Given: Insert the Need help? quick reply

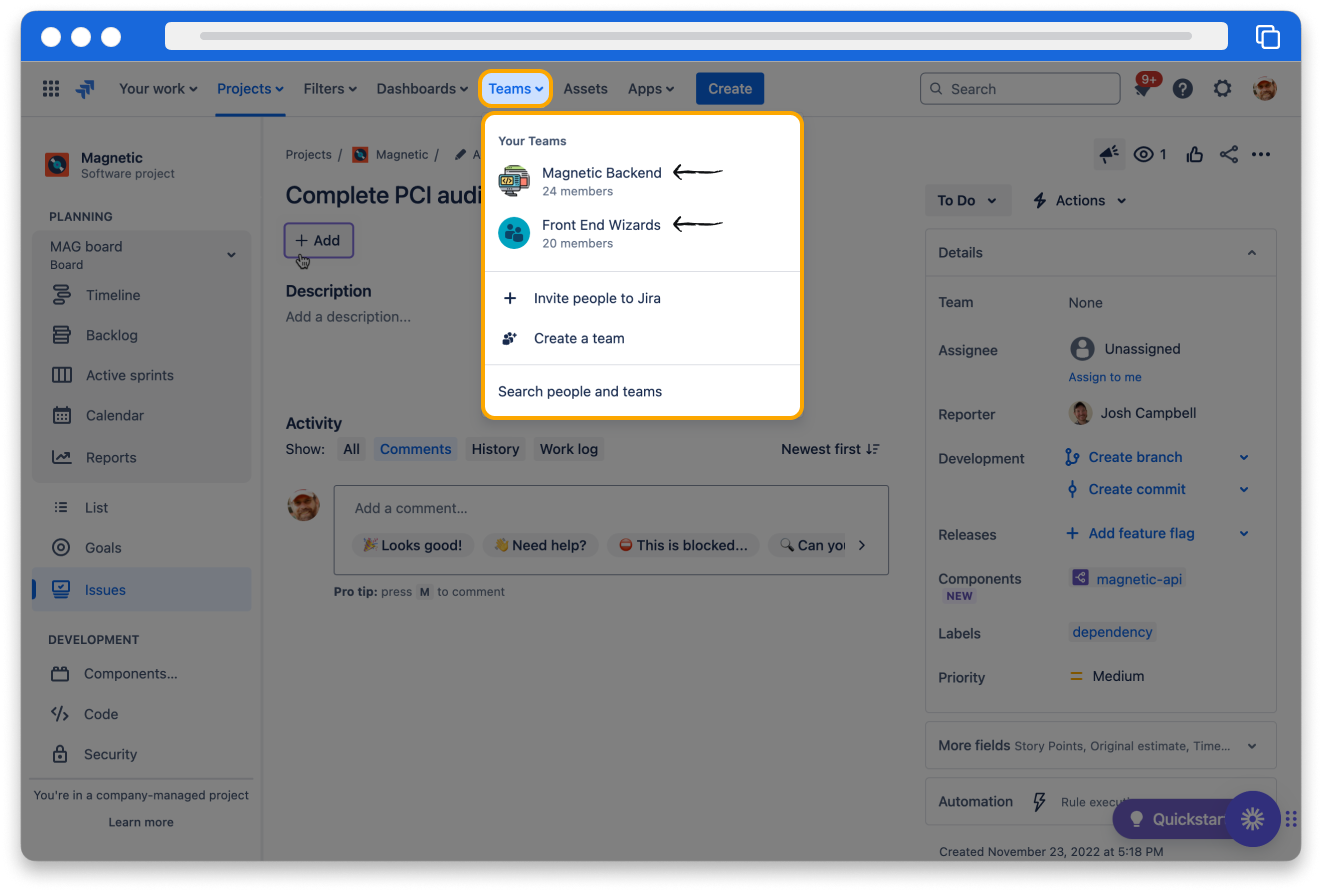Looking at the screenshot, I should (x=541, y=545).
